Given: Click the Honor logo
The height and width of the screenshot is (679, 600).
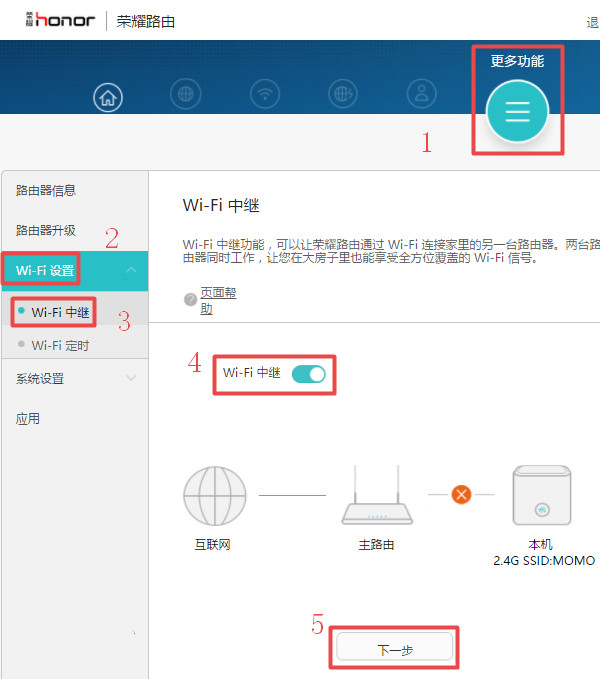Looking at the screenshot, I should coord(60,20).
